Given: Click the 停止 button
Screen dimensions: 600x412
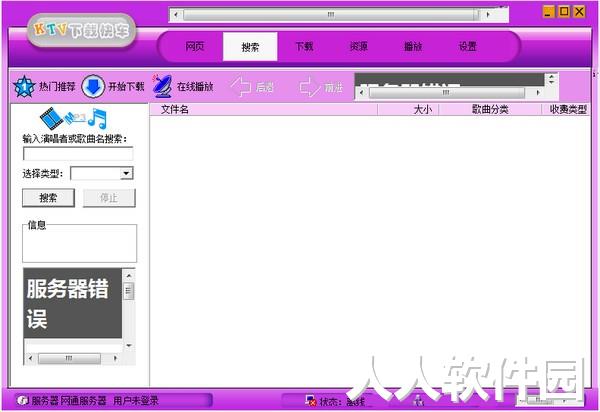Looking at the screenshot, I should coord(109,198).
